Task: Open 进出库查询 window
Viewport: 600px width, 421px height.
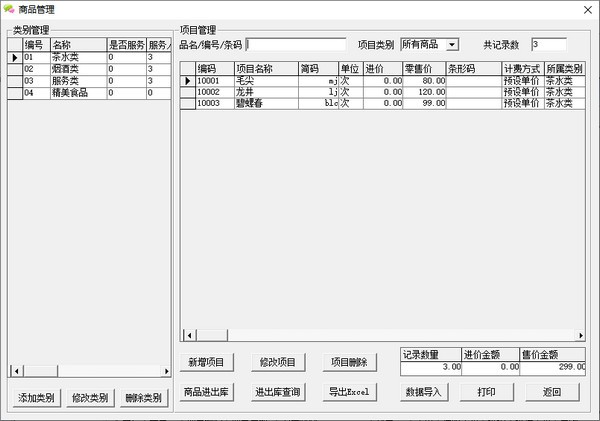Action: (277, 392)
